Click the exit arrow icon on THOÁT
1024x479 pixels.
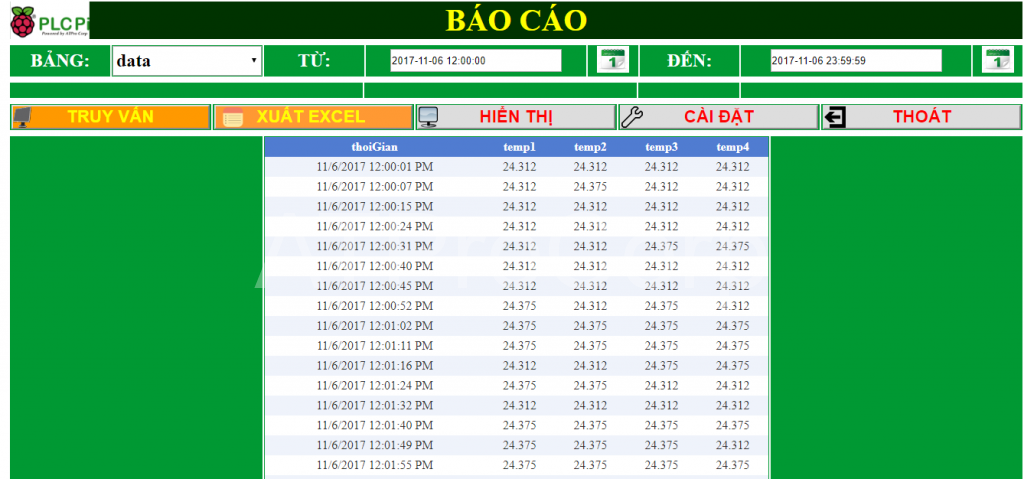(x=834, y=117)
